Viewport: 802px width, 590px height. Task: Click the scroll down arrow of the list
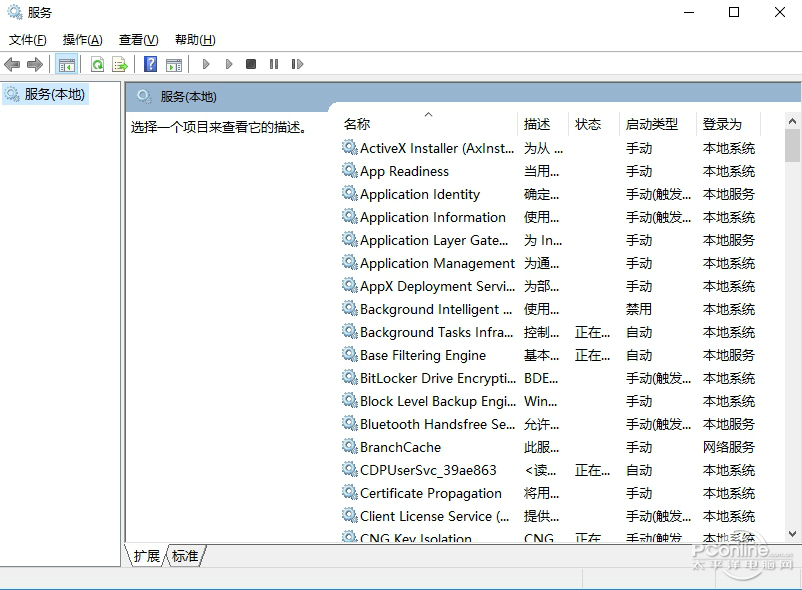(792, 534)
